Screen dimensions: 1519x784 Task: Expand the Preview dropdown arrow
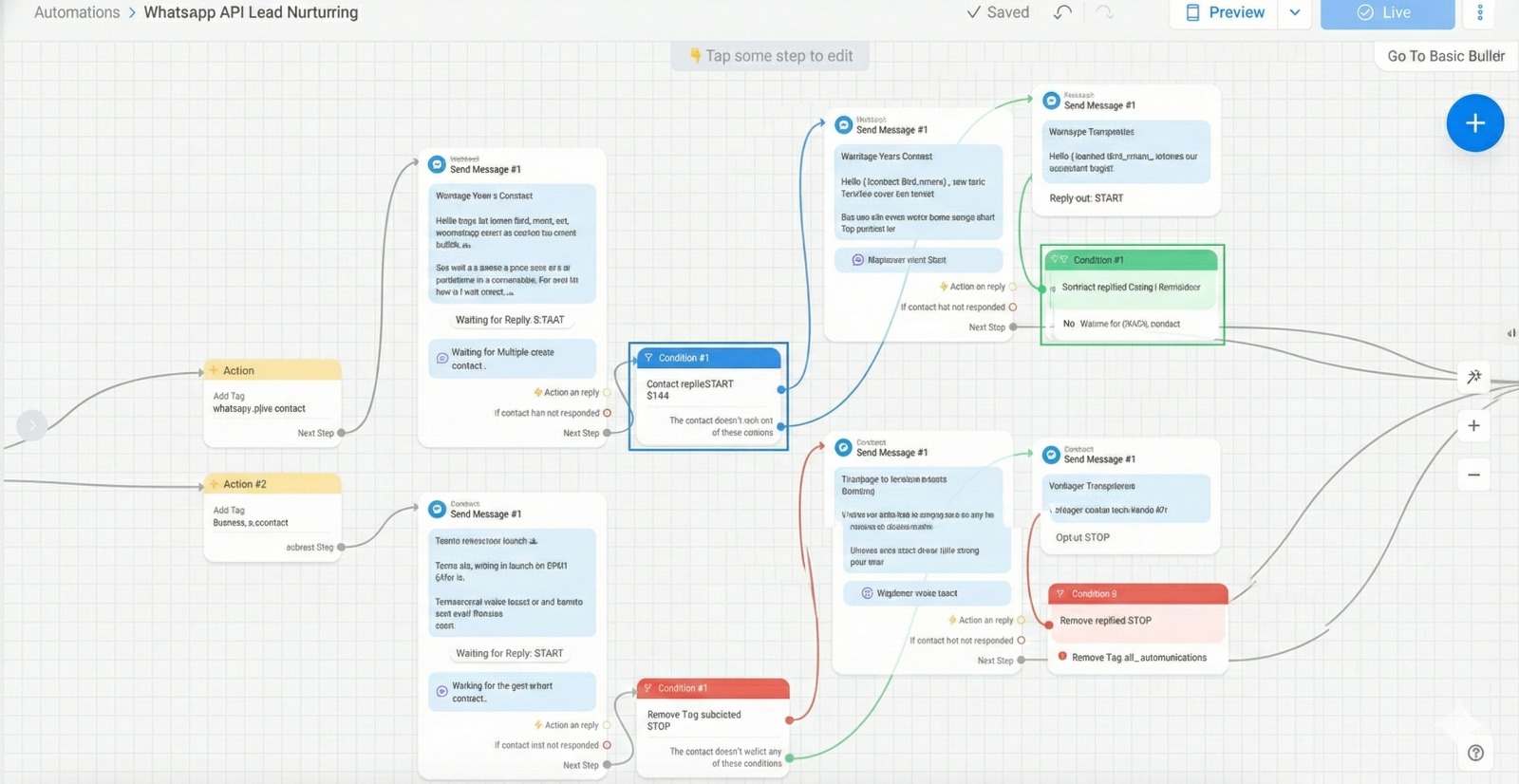1294,12
